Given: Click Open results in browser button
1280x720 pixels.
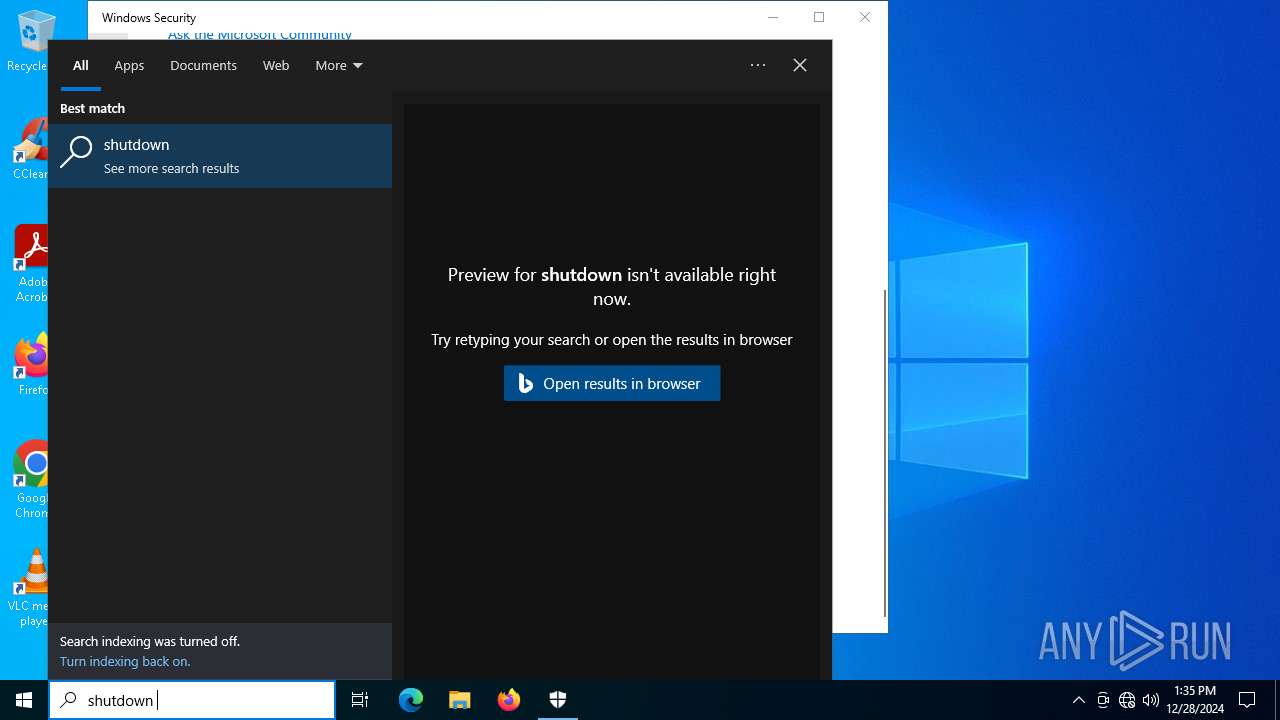Looking at the screenshot, I should pos(612,383).
